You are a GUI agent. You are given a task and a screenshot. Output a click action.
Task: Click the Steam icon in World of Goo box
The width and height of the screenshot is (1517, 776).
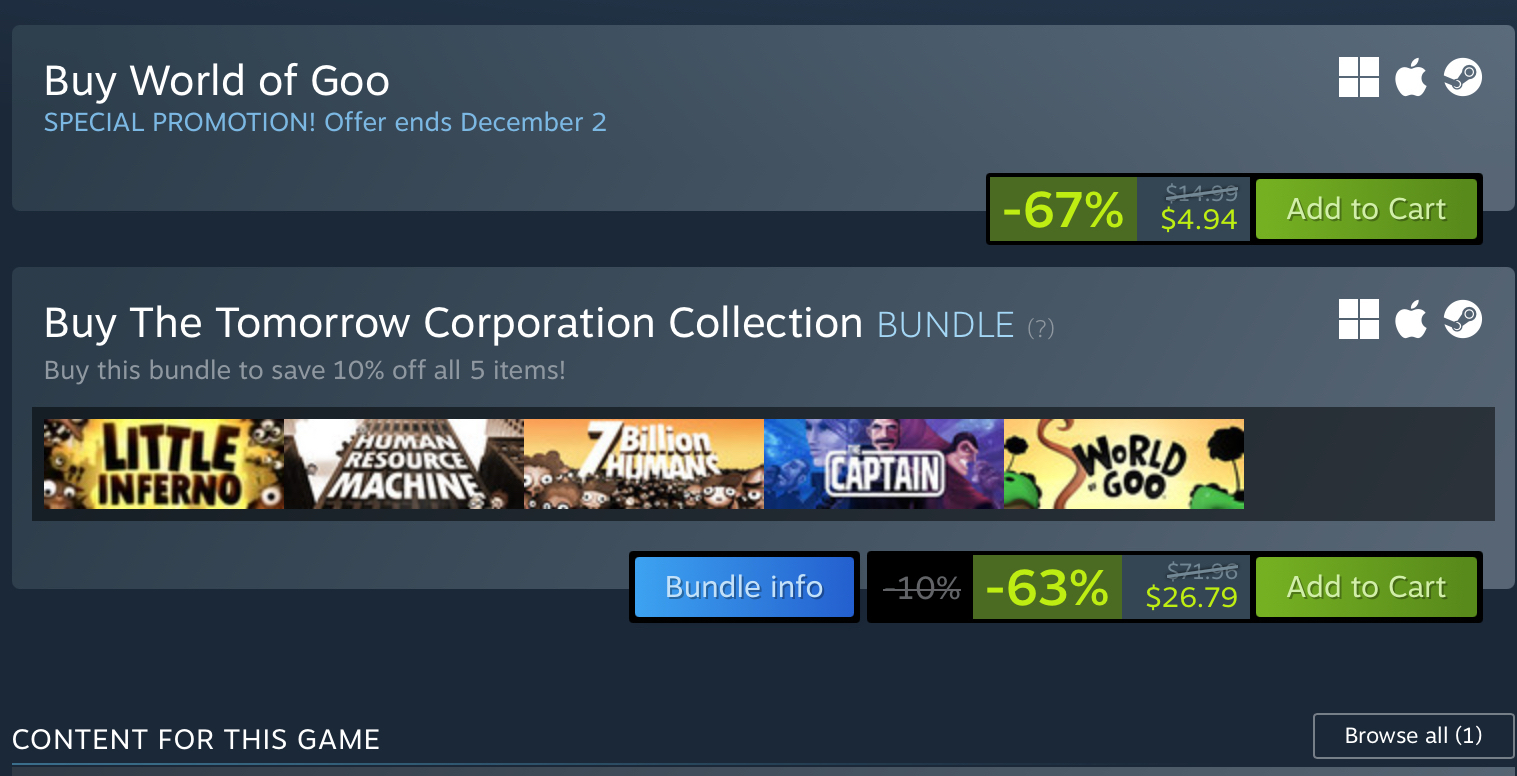click(1463, 77)
